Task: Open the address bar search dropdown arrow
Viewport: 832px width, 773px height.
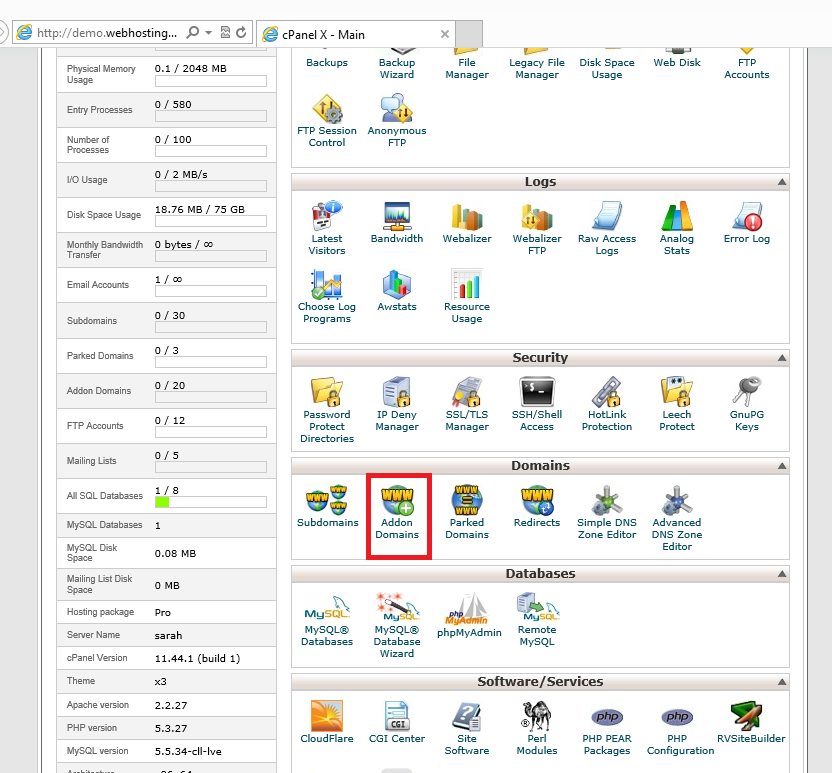Action: tap(206, 33)
